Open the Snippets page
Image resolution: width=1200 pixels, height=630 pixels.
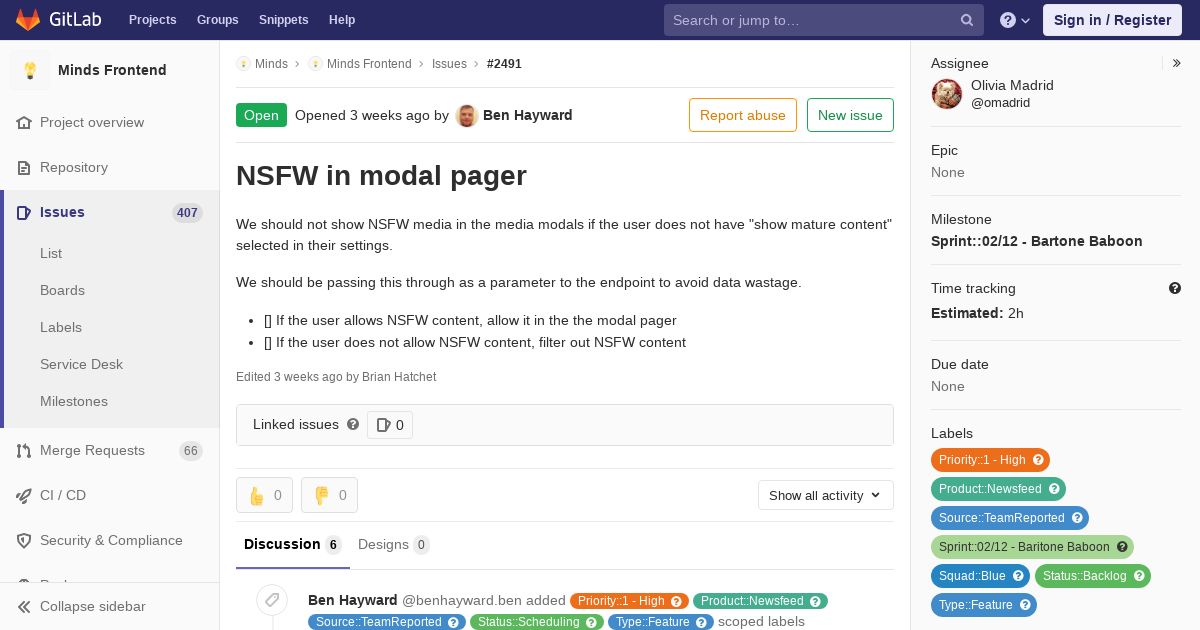coord(283,20)
